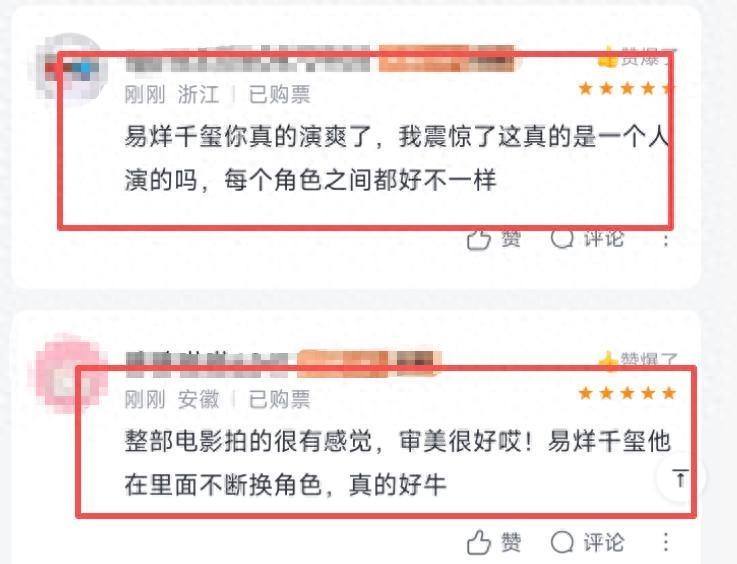The height and width of the screenshot is (564, 737).
Task: Open the review starting 易烊千玺你真的演爽了
Action: (396, 158)
